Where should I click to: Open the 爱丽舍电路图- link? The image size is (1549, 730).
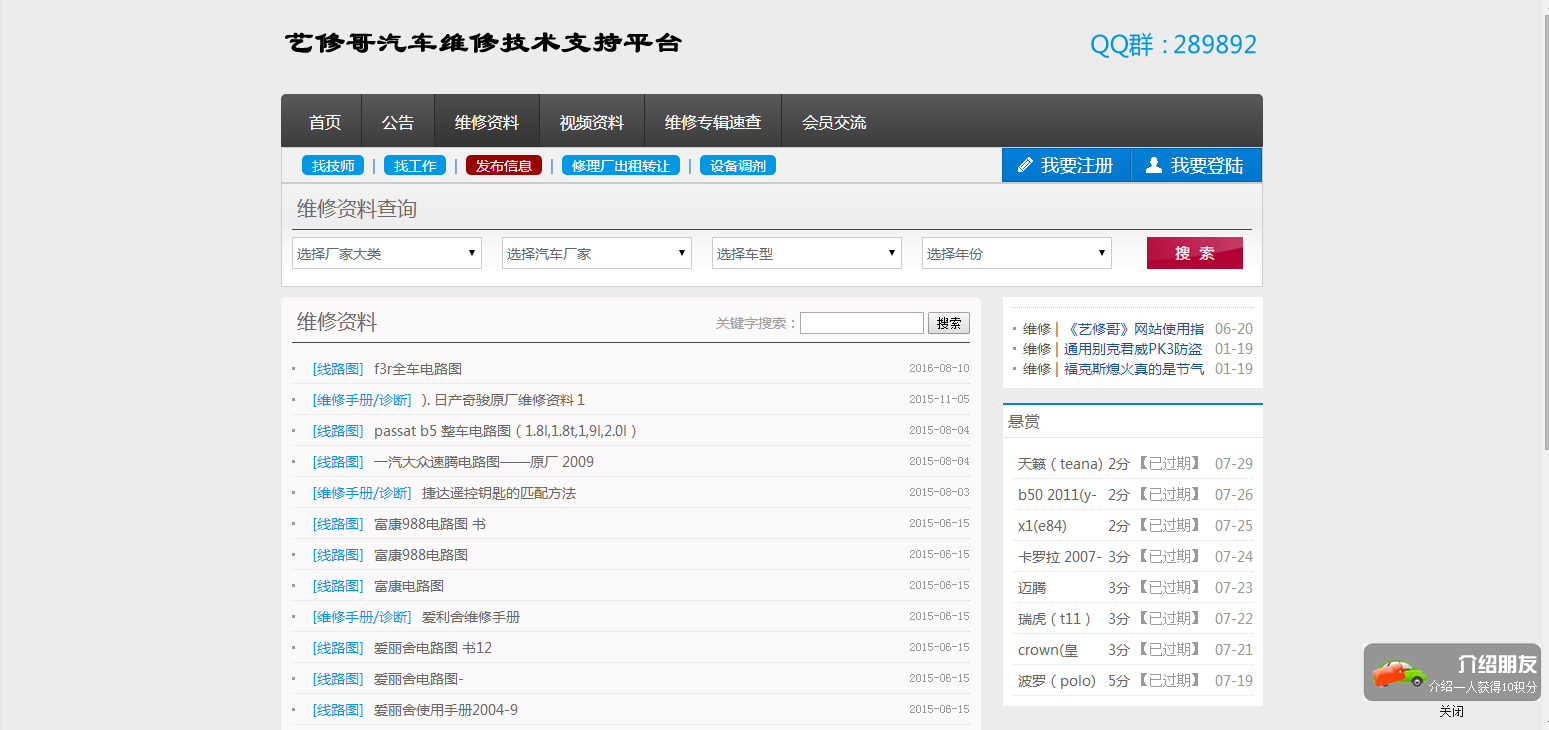coord(419,679)
